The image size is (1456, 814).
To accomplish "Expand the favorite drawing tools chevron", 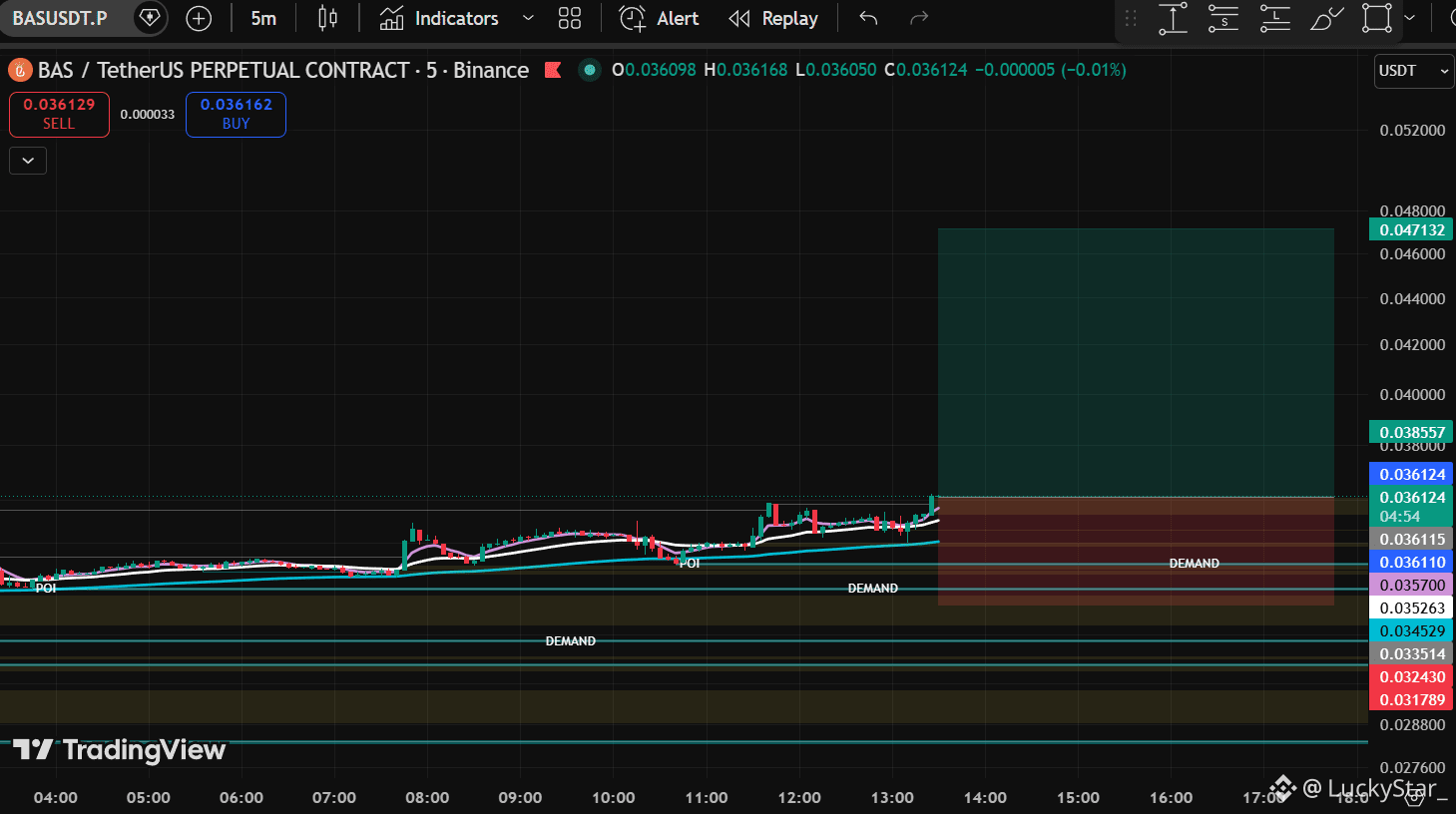I will [1409, 18].
